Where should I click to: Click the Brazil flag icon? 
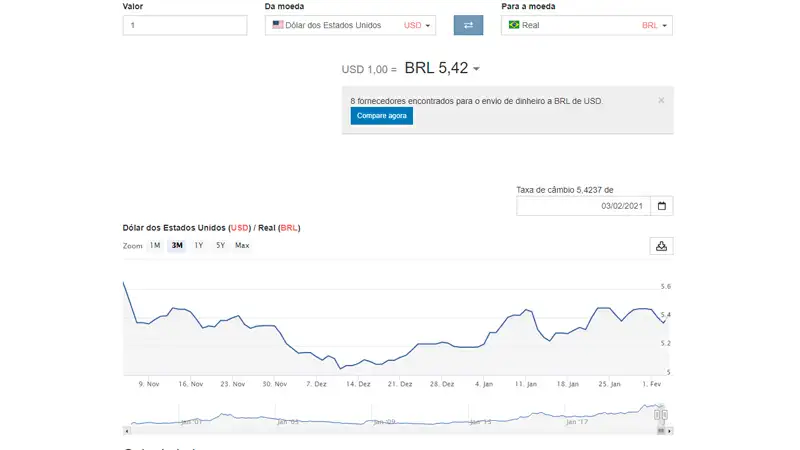click(x=514, y=24)
